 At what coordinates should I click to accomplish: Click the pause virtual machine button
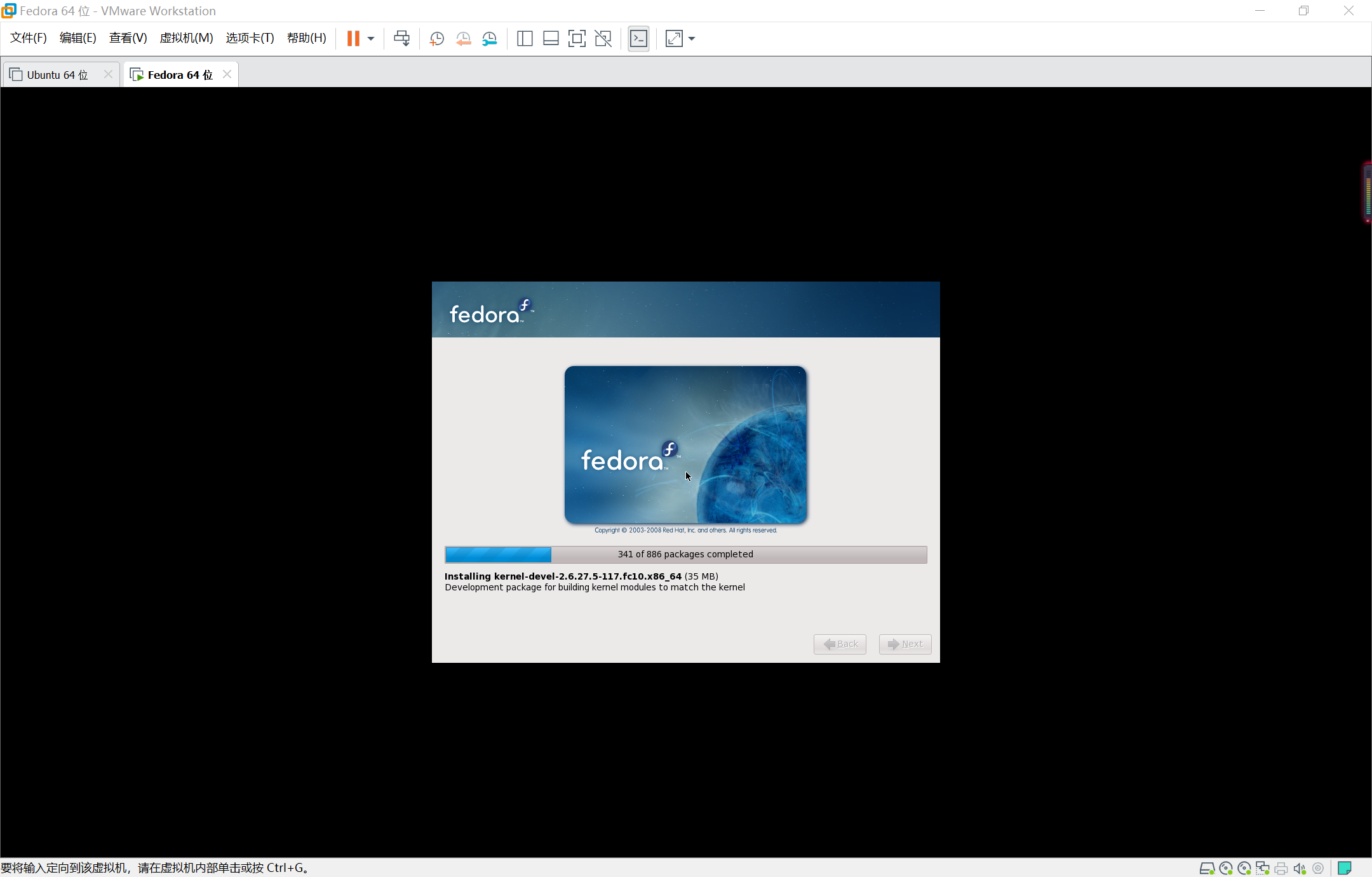coord(353,39)
